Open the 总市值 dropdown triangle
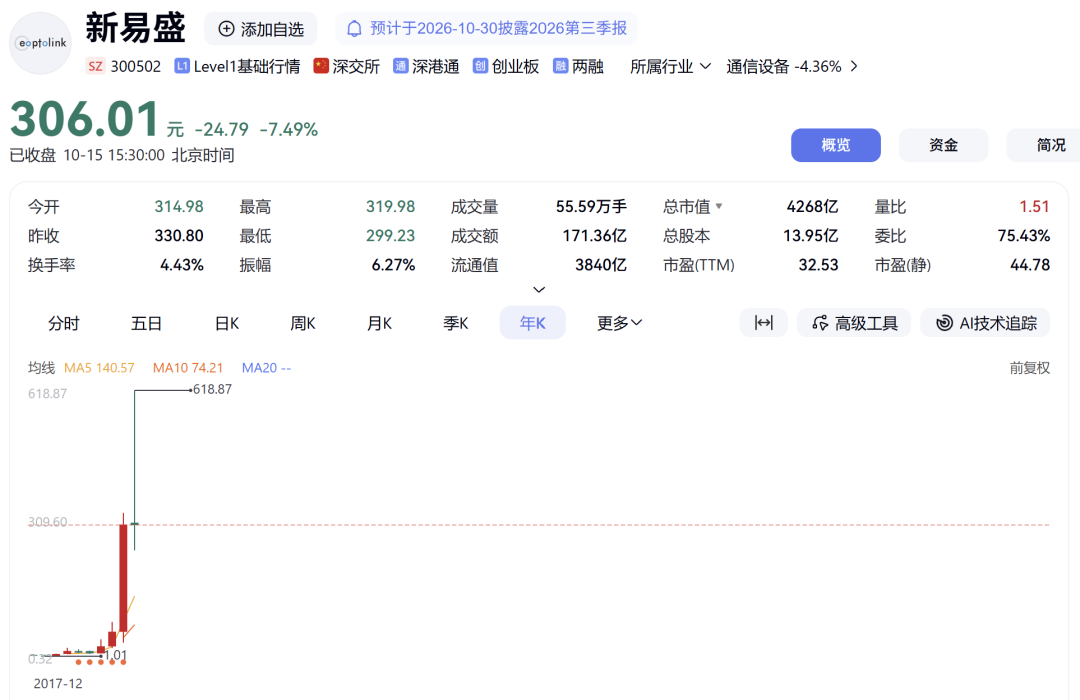The width and height of the screenshot is (1080, 700). click(719, 206)
